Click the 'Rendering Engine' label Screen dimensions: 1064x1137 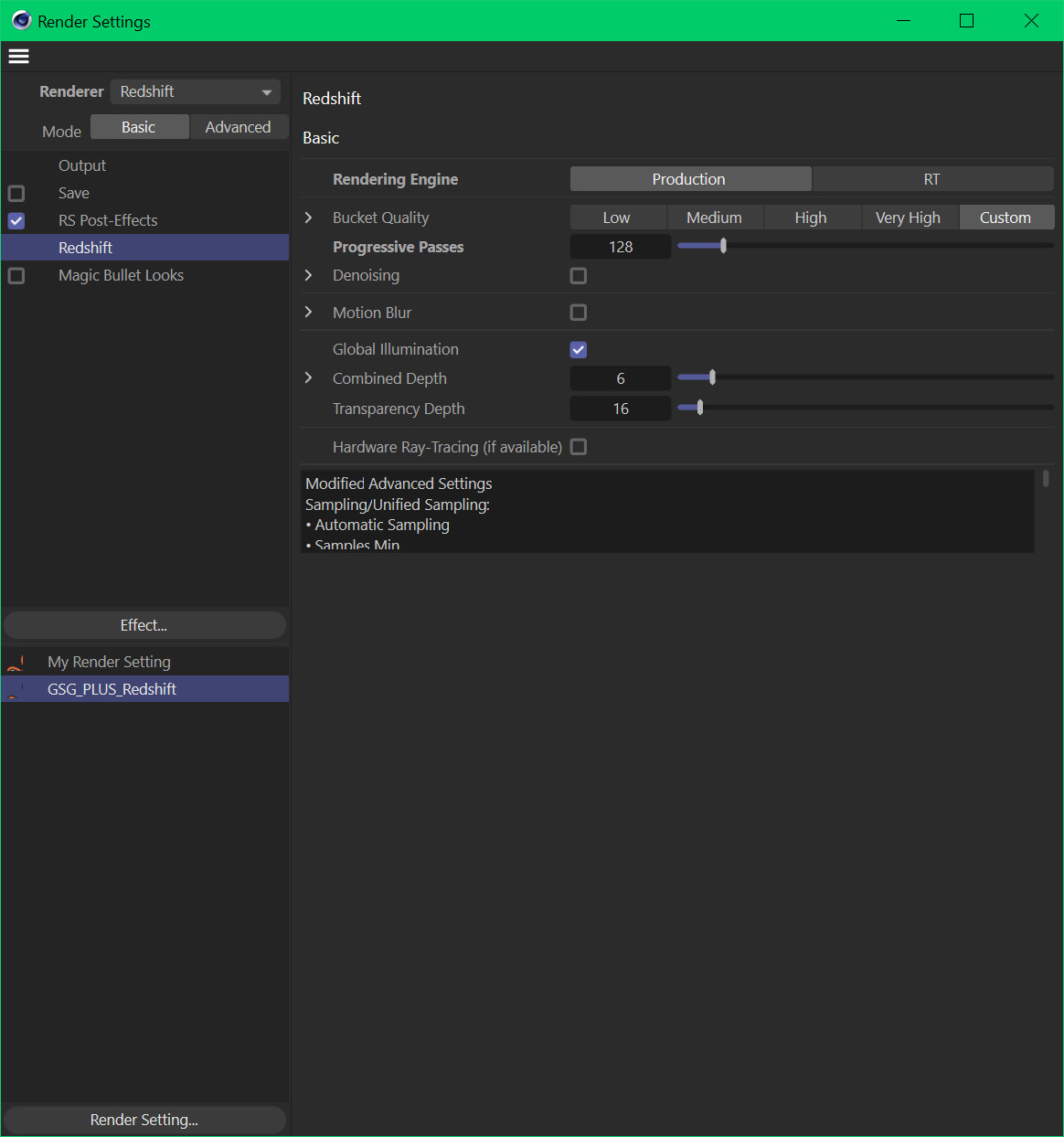(x=396, y=179)
